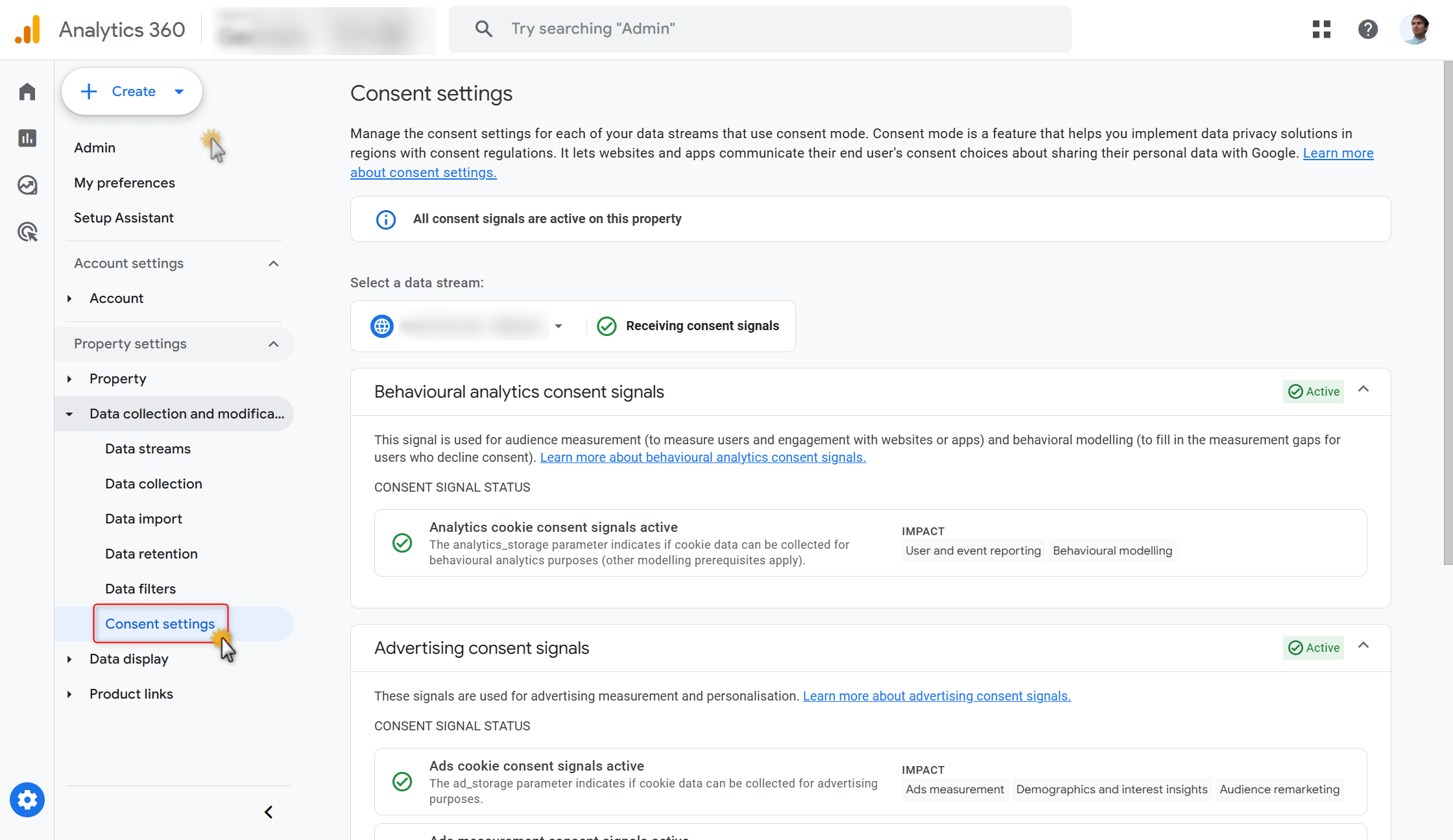Click Demographics and interest insights chip

pyautogui.click(x=1112, y=789)
